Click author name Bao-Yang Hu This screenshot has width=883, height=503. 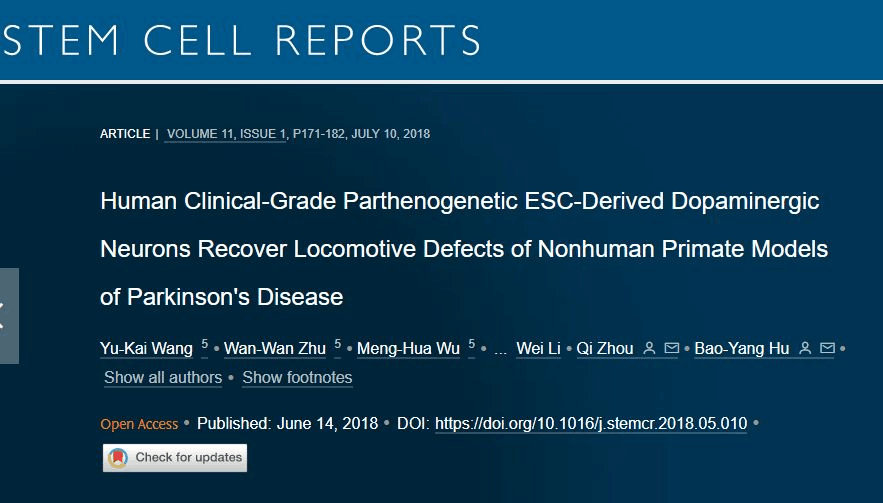point(740,349)
